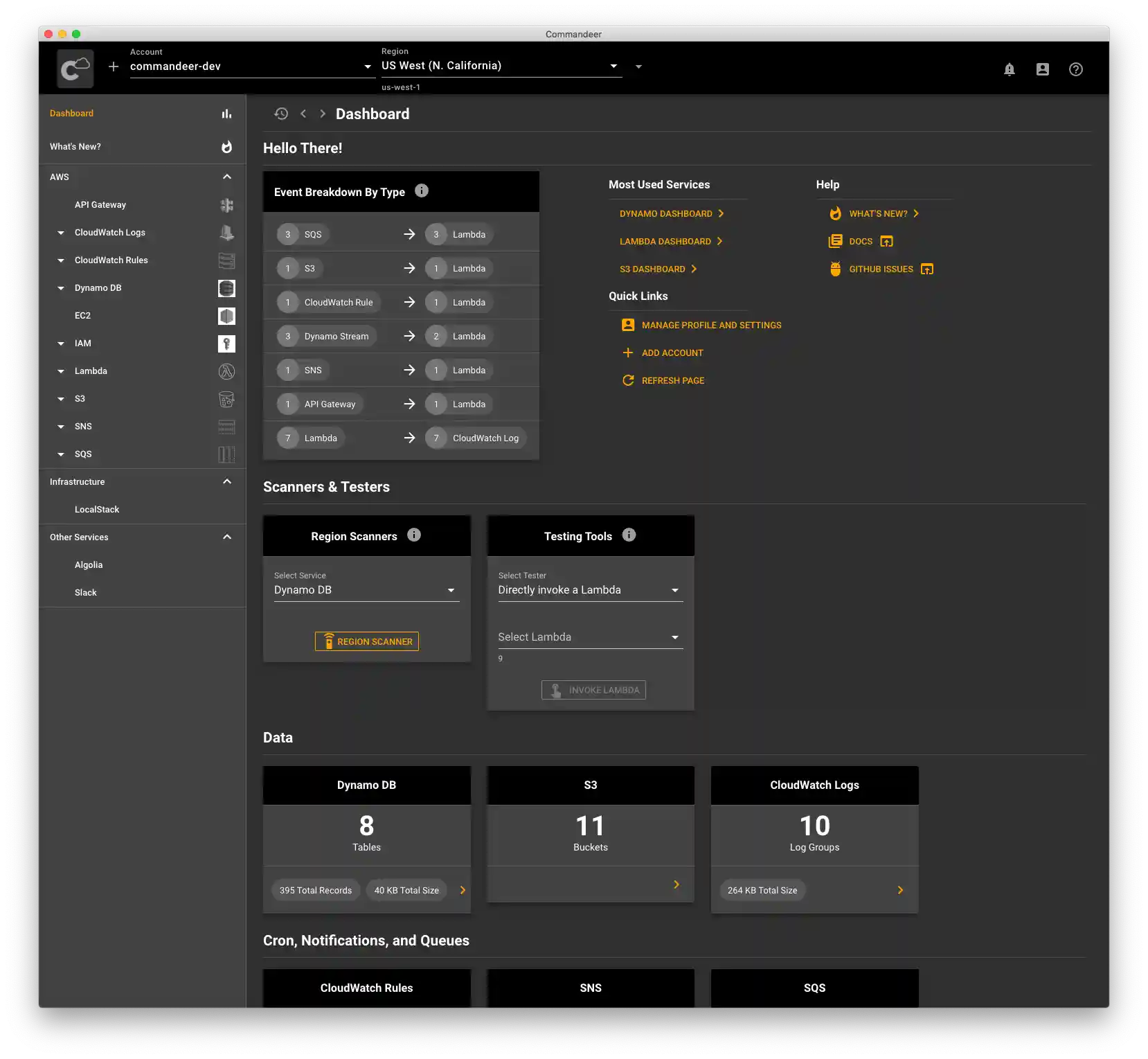
Task: Click the Testing Tools info icon
Action: point(629,535)
